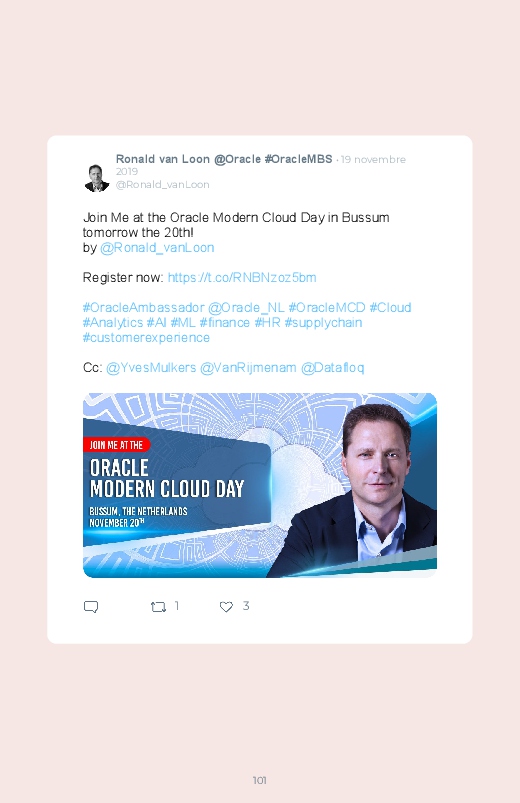Click the #finance hashtag
This screenshot has width=520, height=803.
[224, 323]
